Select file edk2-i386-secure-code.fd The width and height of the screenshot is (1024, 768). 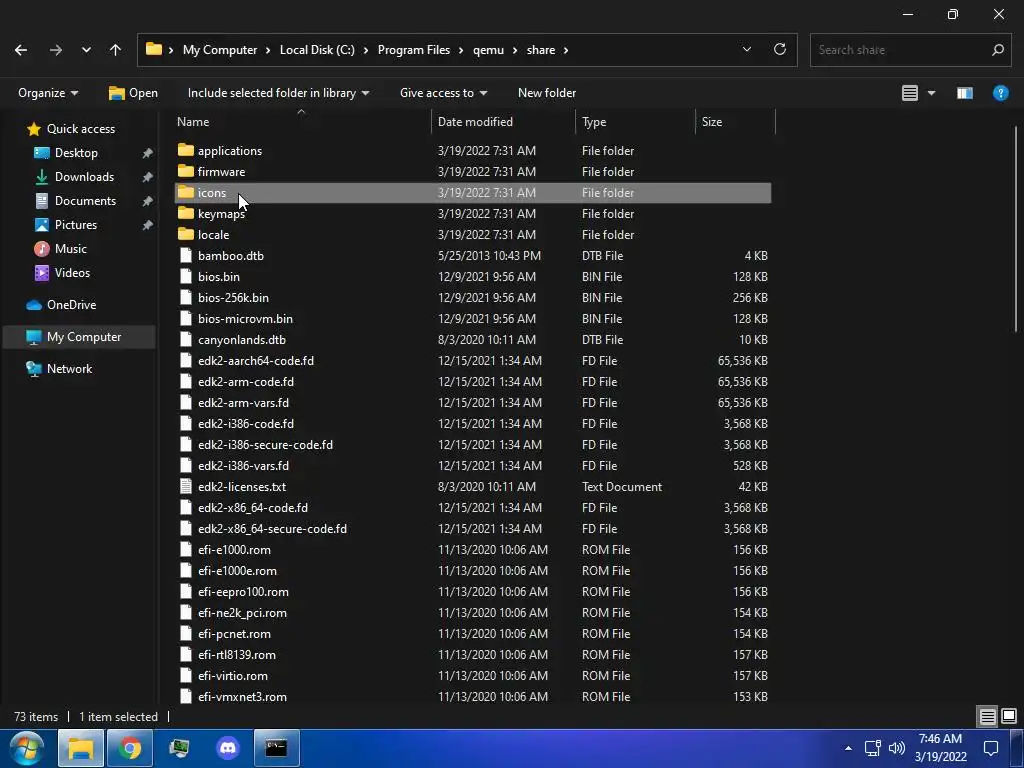click(473, 445)
